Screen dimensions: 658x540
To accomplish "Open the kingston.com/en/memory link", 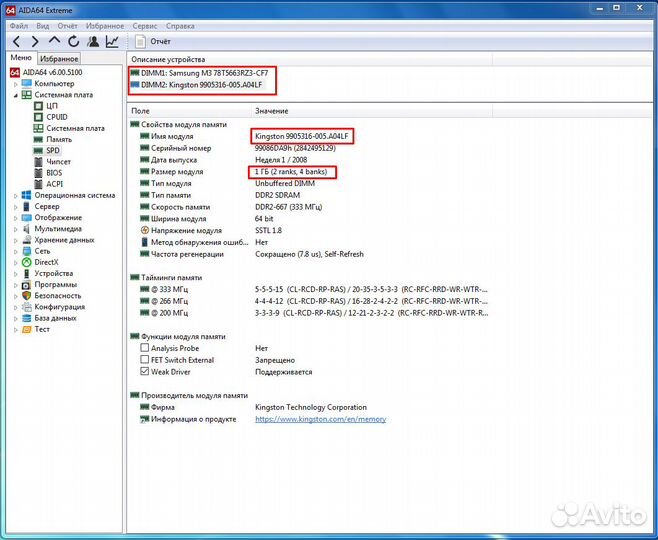I will pyautogui.click(x=321, y=419).
